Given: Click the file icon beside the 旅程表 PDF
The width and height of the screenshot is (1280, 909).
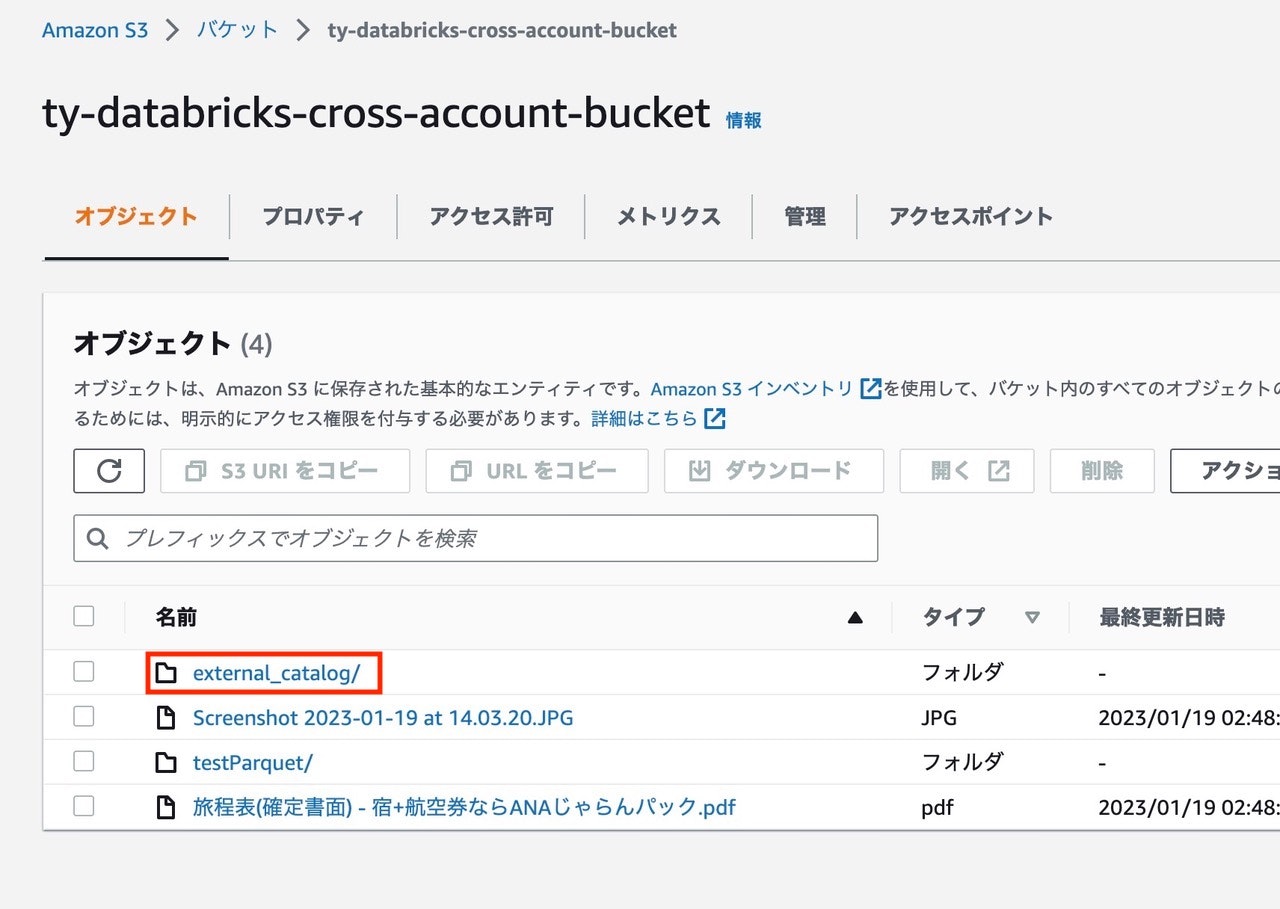Looking at the screenshot, I should [166, 807].
